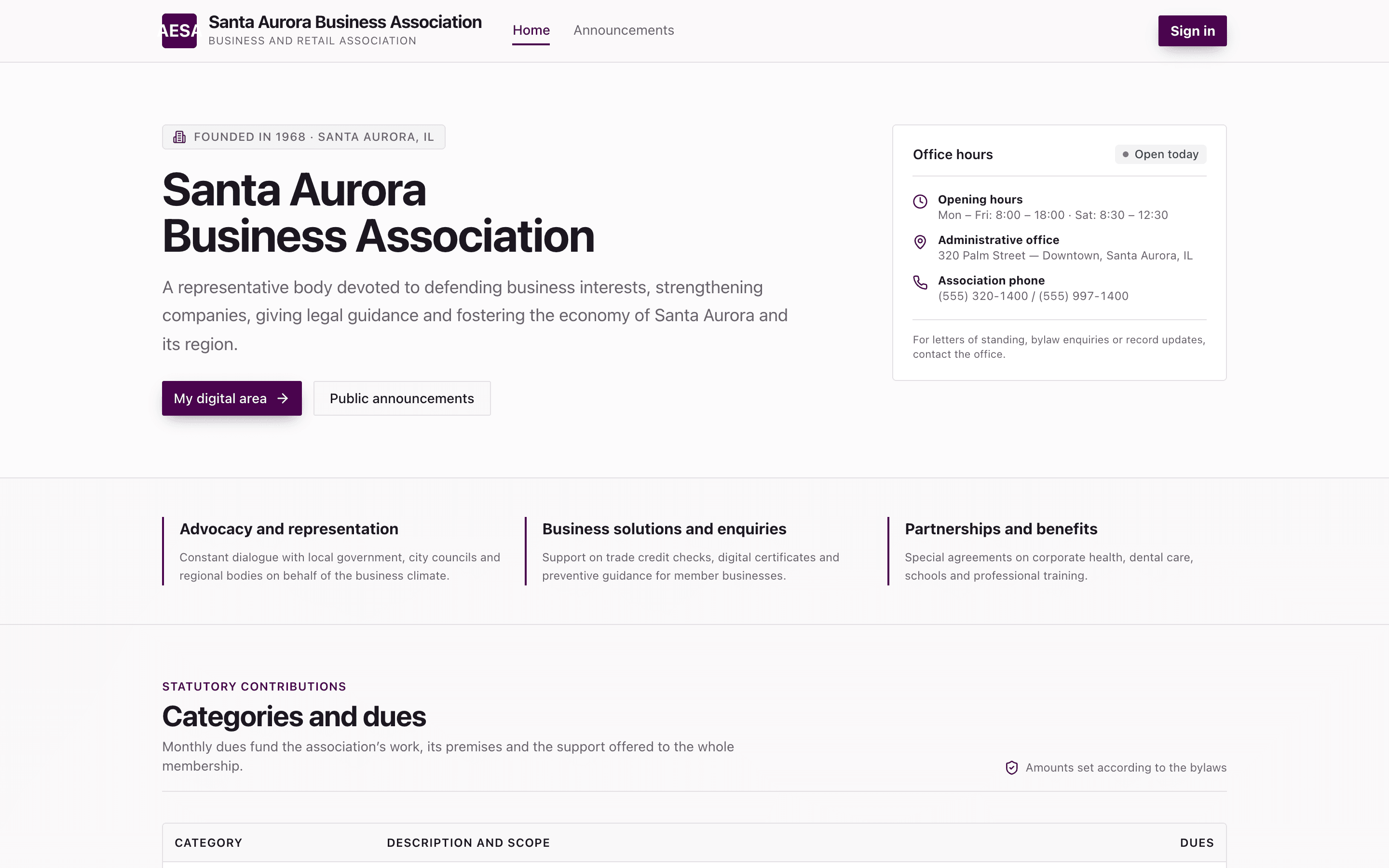This screenshot has width=1389, height=868.
Task: Sign in to the association portal
Action: pos(1192,31)
